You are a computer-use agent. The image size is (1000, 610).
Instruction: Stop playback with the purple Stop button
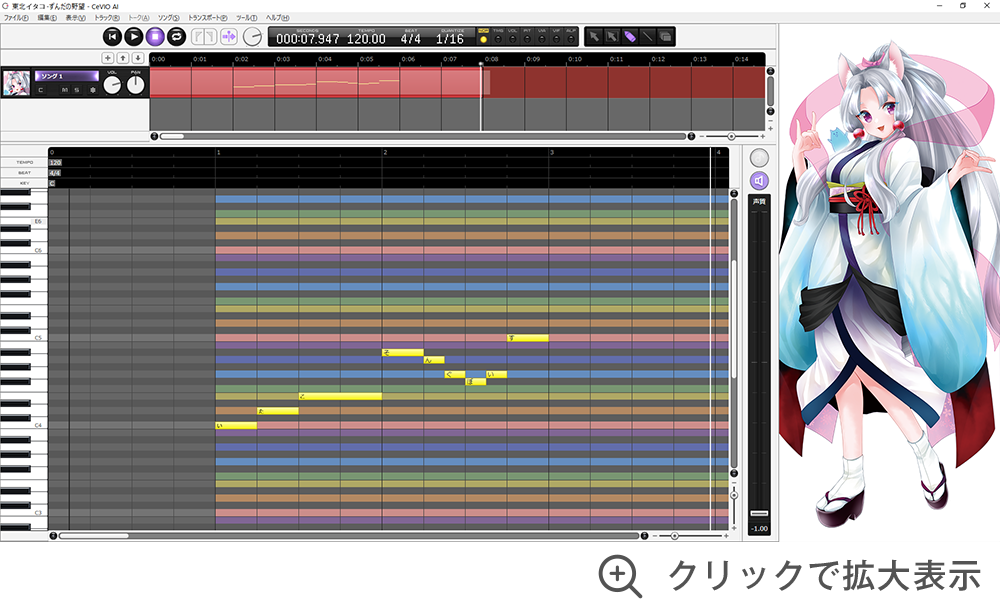tap(155, 37)
